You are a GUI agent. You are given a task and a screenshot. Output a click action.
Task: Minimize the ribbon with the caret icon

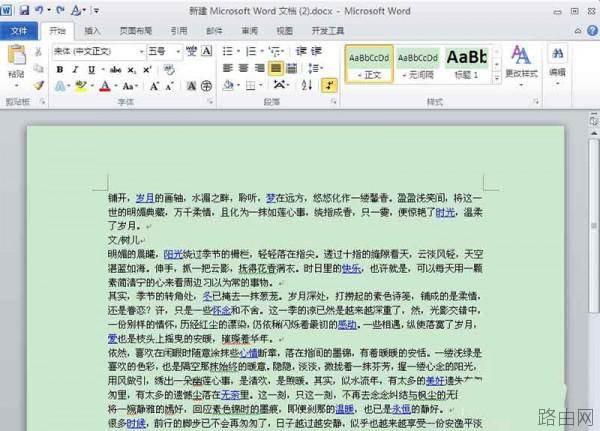point(578,31)
